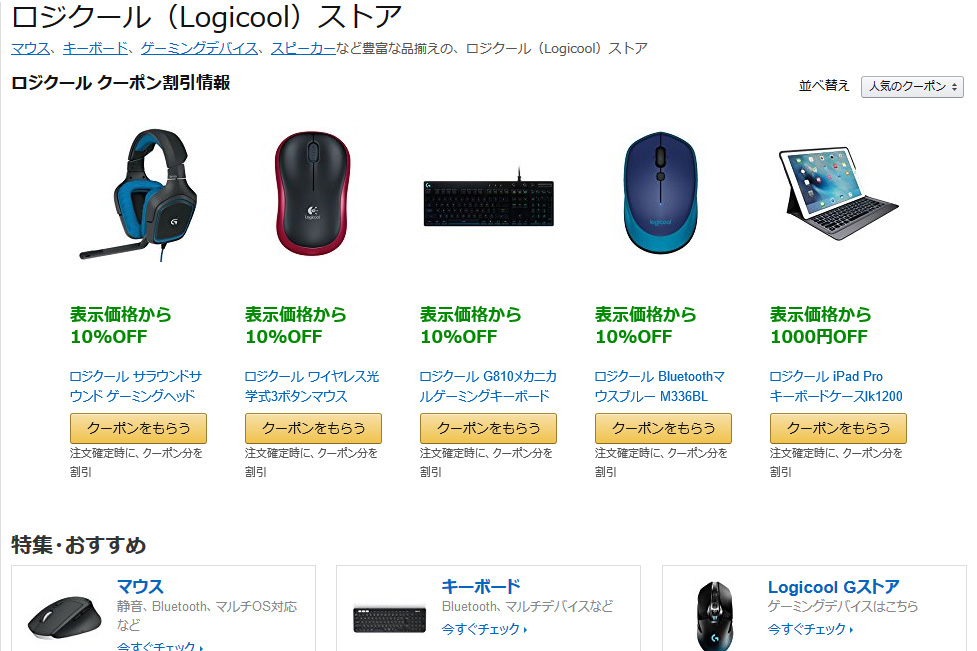Screen dimensions: 977x651
Task: Click the red wireless mouse image
Action: click(x=313, y=193)
